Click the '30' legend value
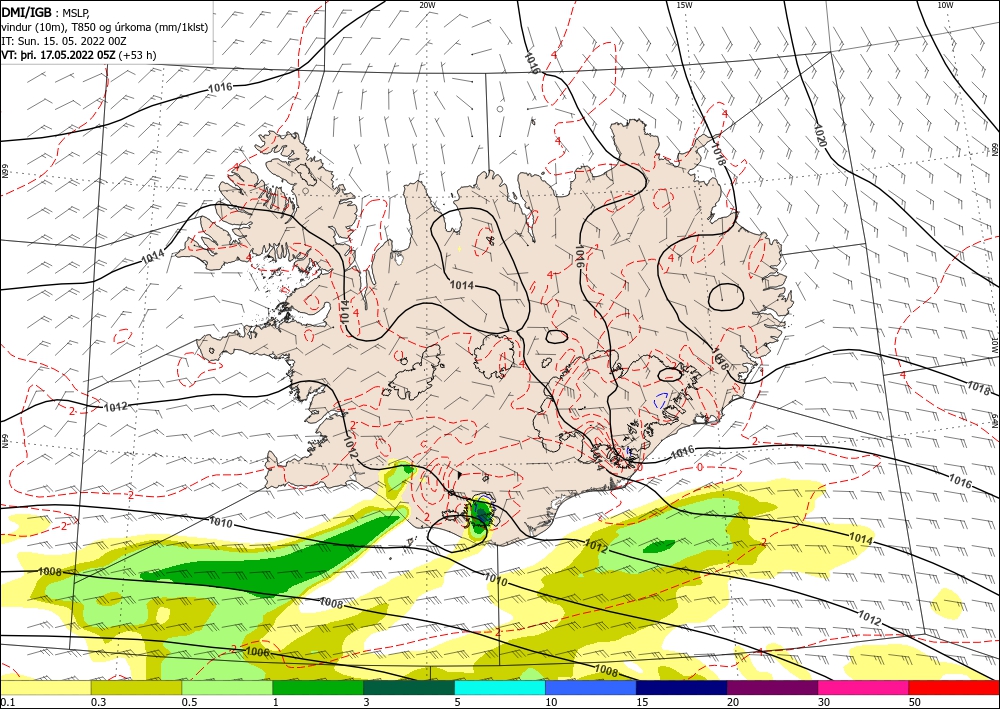 coord(824,702)
